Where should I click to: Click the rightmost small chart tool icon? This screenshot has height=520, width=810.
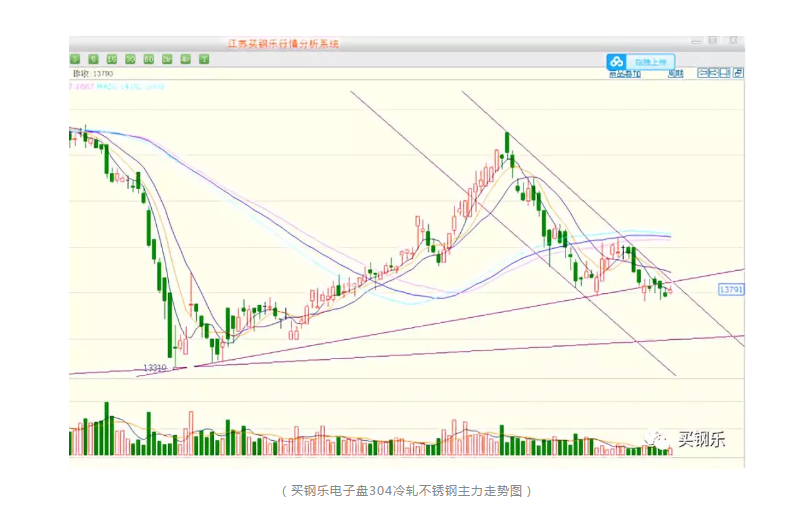738,73
